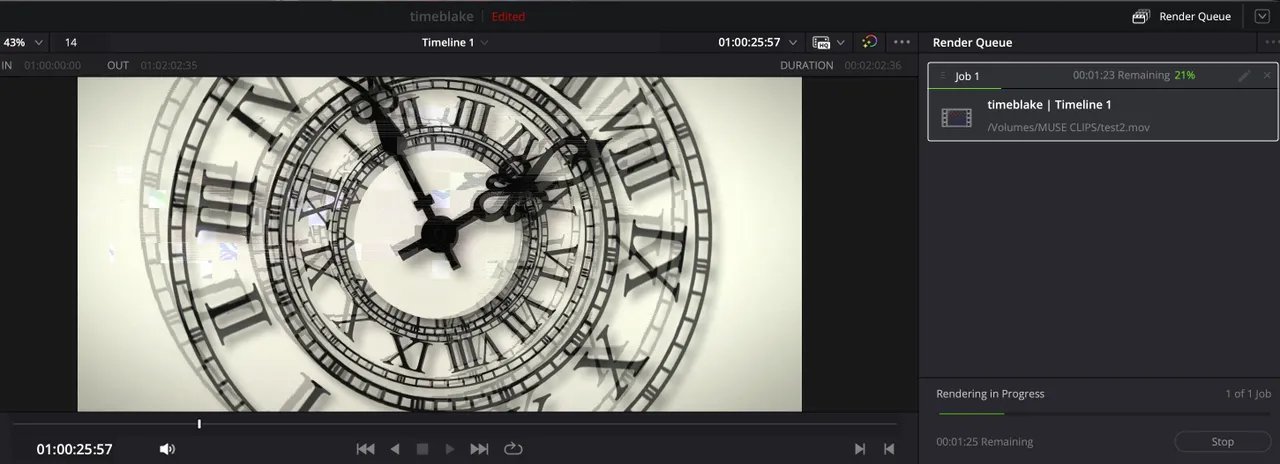Play forward button
The width and height of the screenshot is (1280, 464).
(x=450, y=449)
